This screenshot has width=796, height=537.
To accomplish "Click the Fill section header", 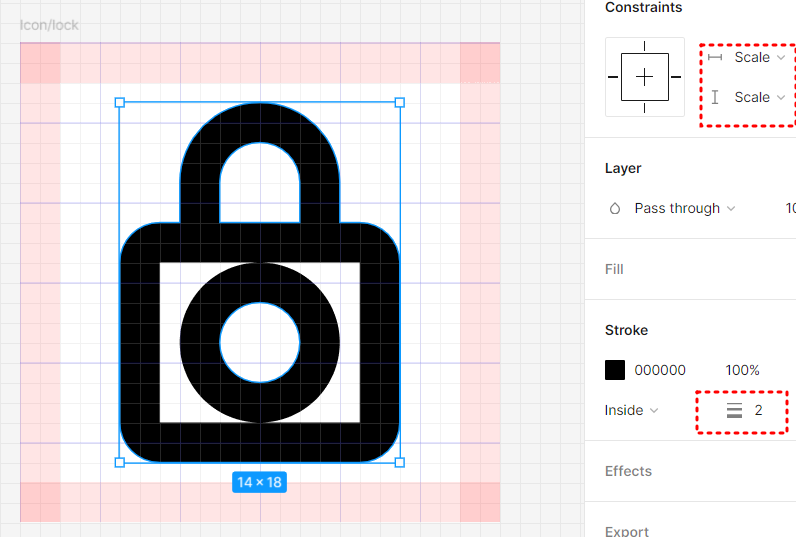I will coord(614,269).
